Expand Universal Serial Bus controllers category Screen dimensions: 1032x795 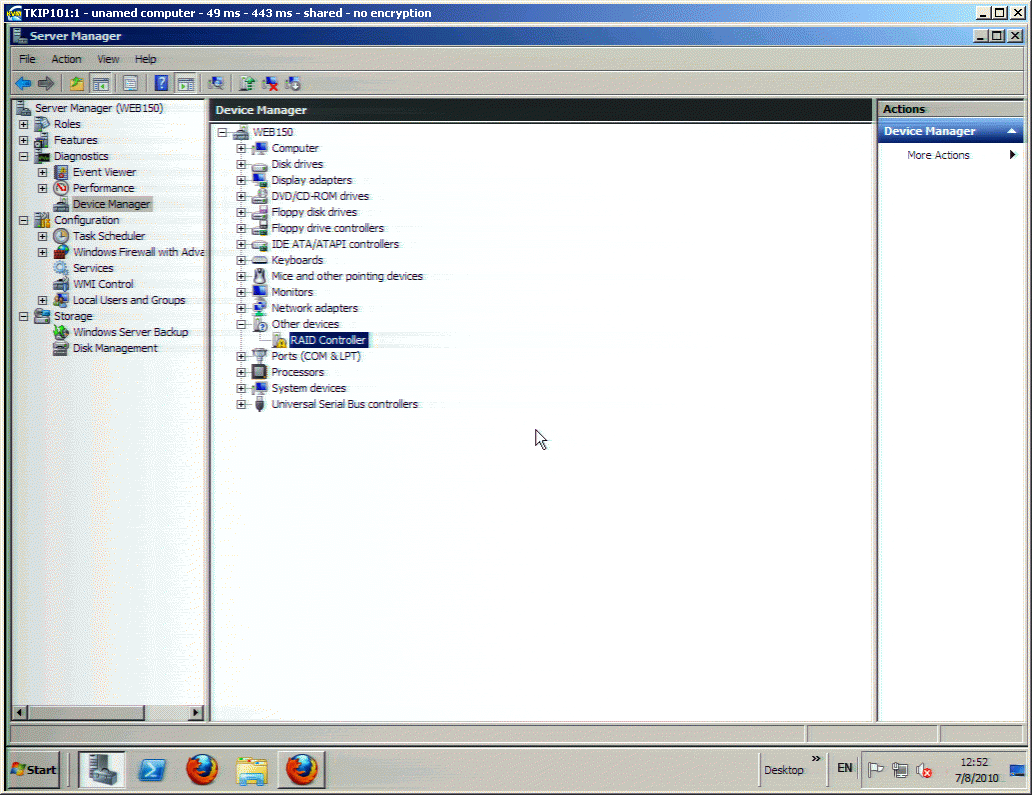(241, 405)
